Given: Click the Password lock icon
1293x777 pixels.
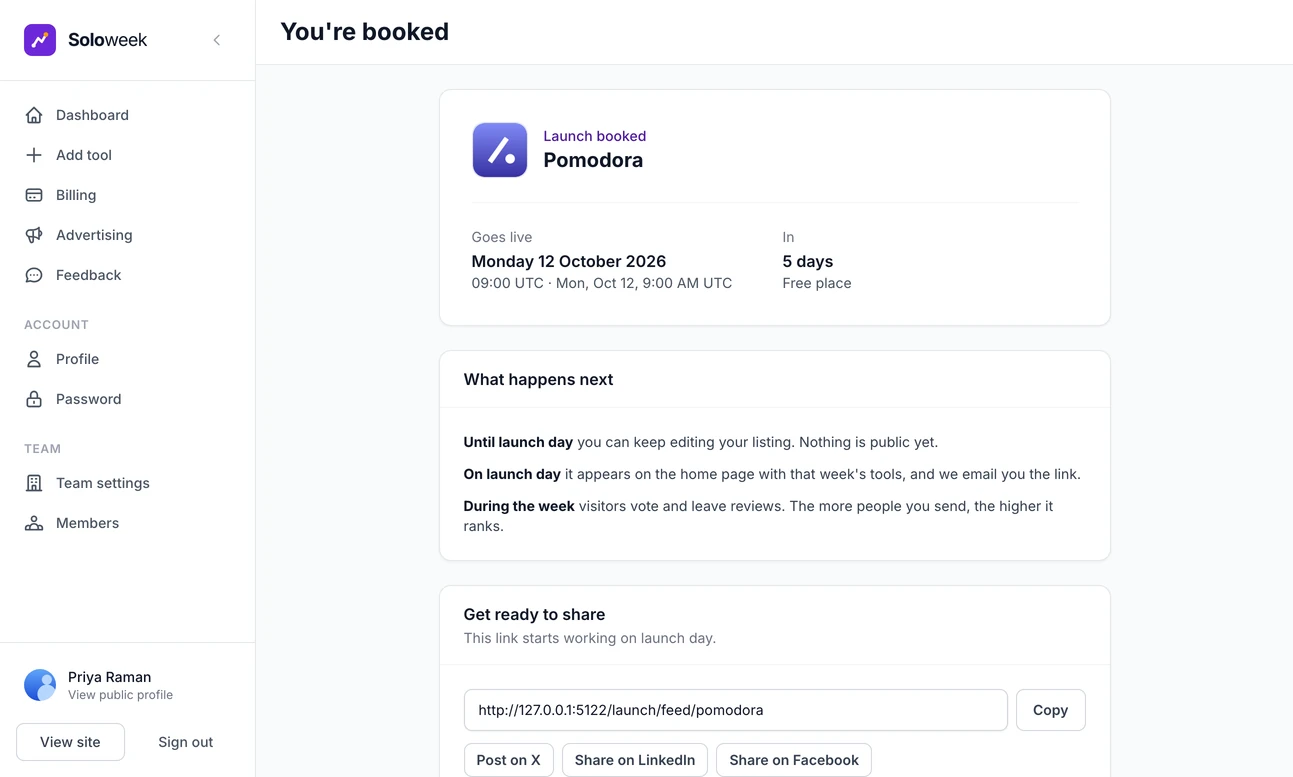Looking at the screenshot, I should tap(34, 399).
